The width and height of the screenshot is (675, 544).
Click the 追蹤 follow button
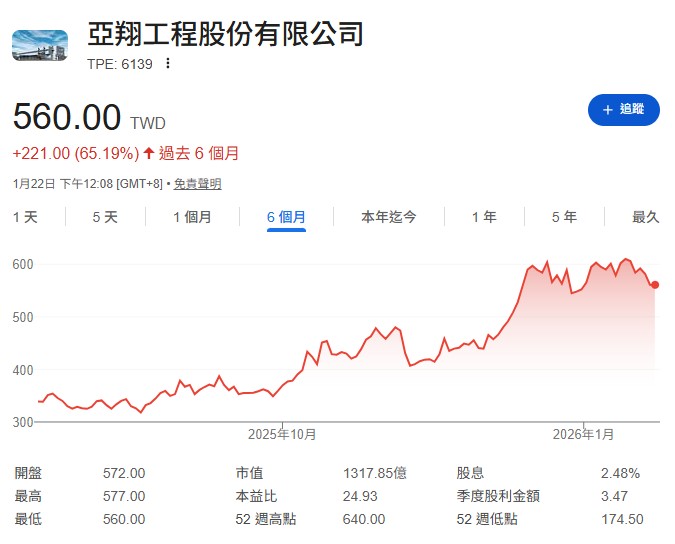point(624,110)
